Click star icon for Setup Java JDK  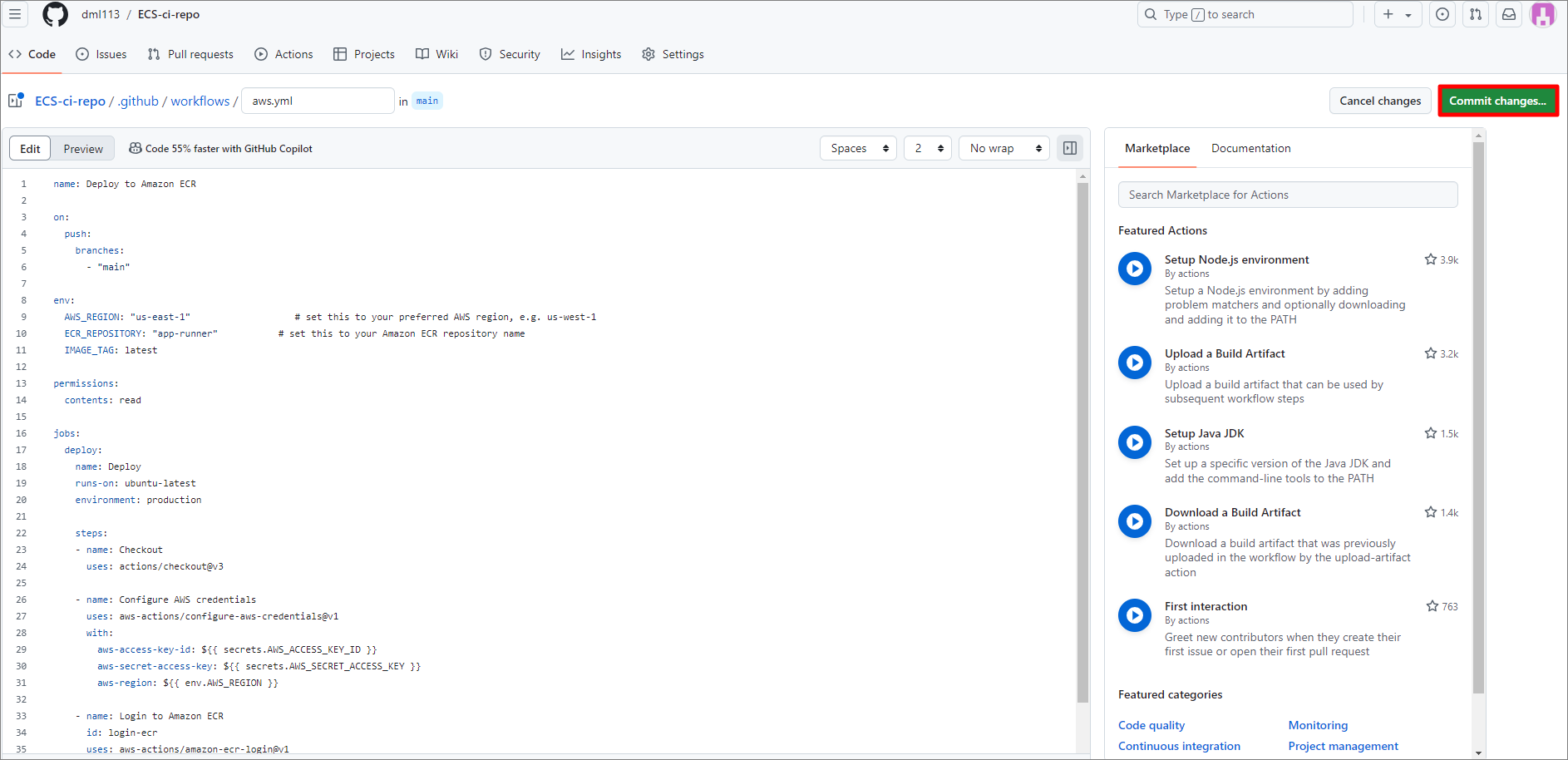[1430, 433]
